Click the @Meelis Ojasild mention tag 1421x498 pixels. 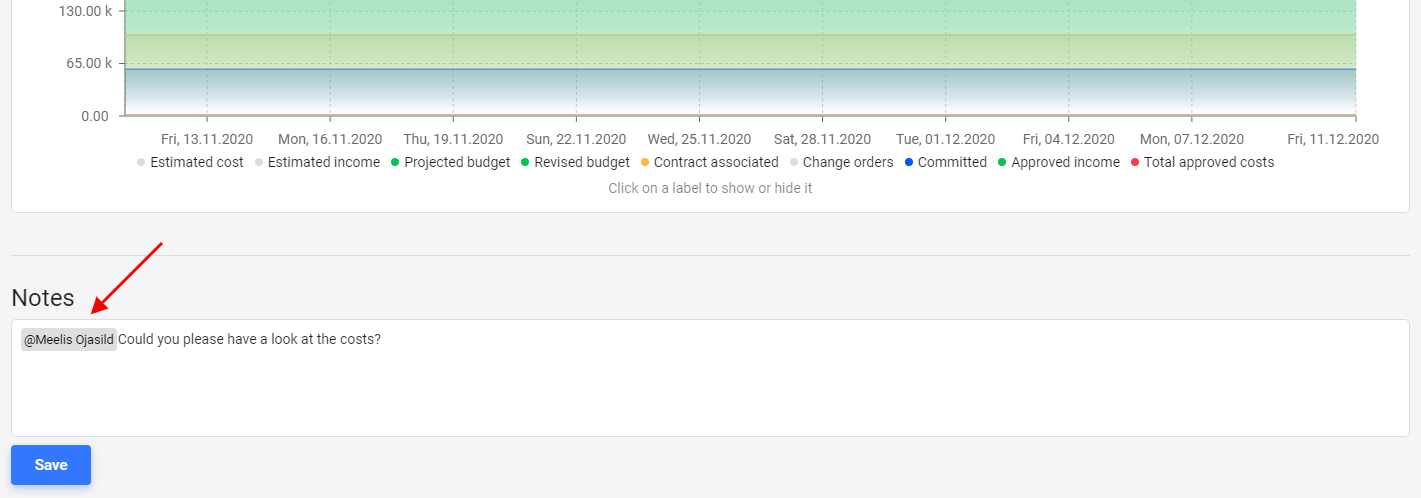pos(69,339)
